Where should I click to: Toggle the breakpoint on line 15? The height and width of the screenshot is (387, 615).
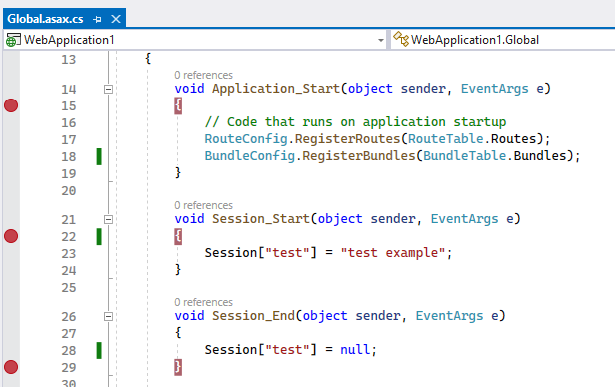click(11, 105)
